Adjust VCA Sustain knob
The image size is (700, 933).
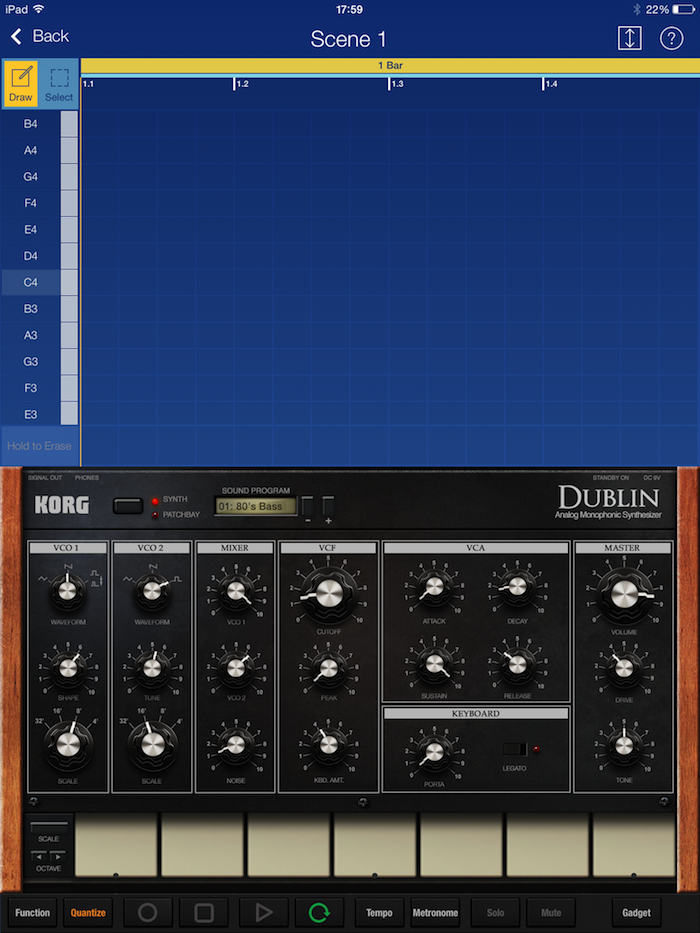[434, 663]
